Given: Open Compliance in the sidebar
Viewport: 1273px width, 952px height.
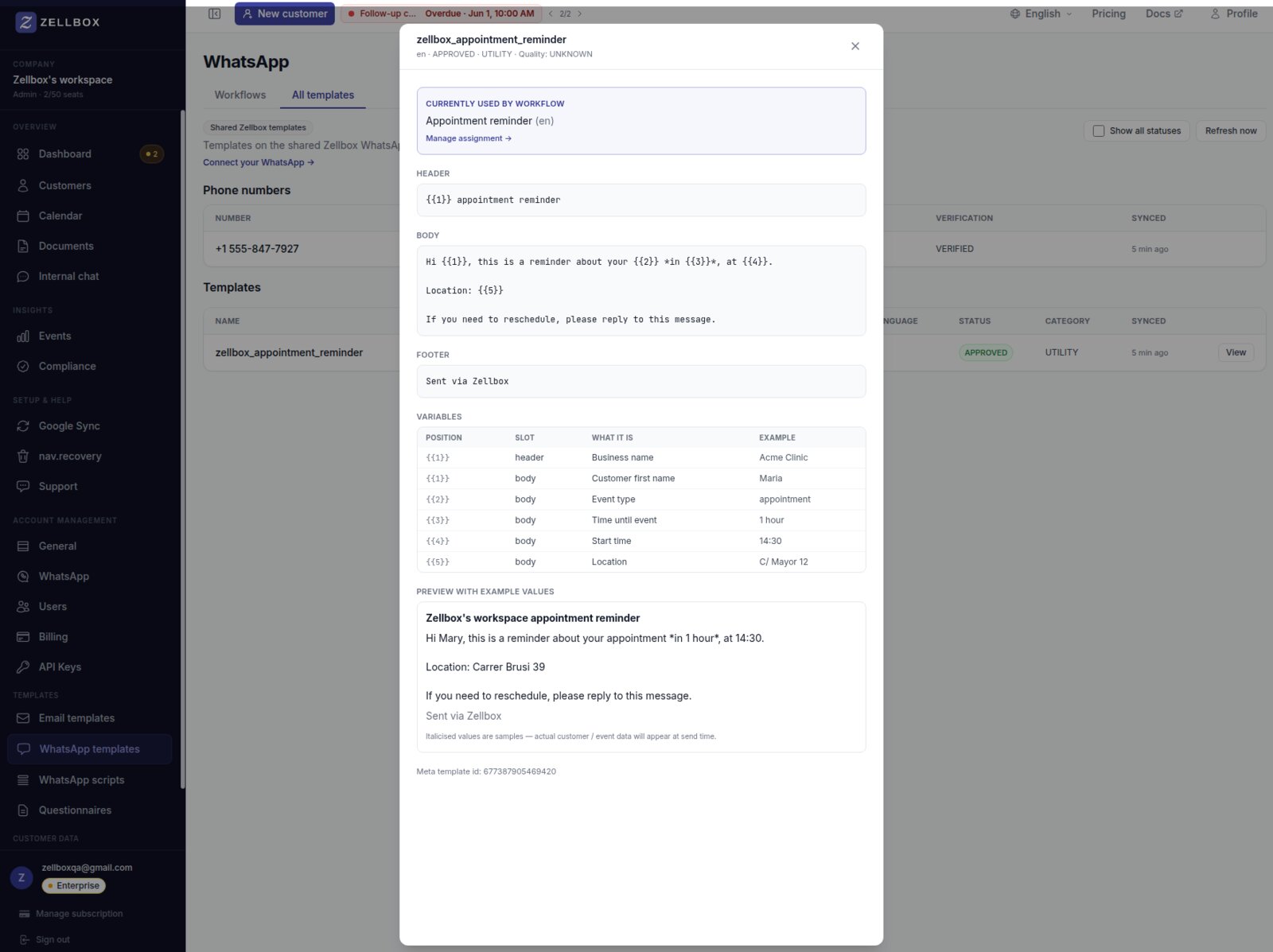Looking at the screenshot, I should click(x=67, y=366).
